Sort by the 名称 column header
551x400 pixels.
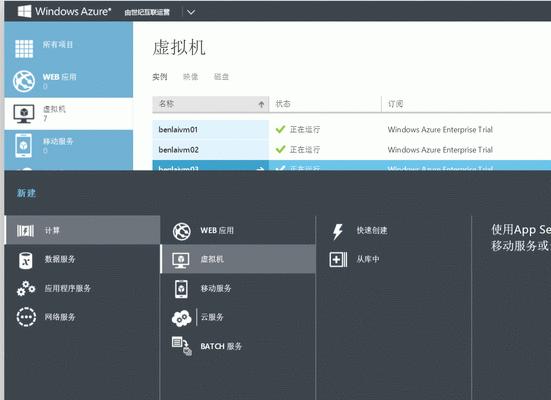click(x=210, y=104)
